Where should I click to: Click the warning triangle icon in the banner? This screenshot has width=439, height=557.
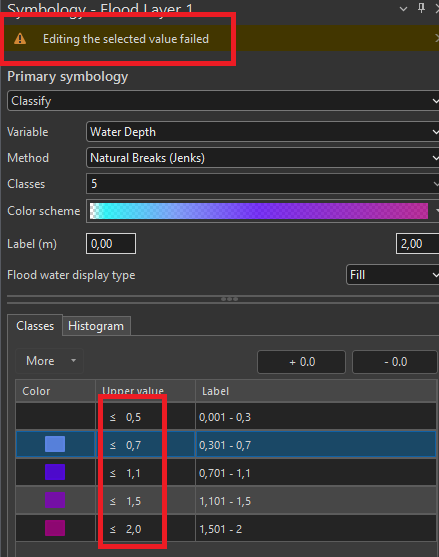[x=20, y=38]
